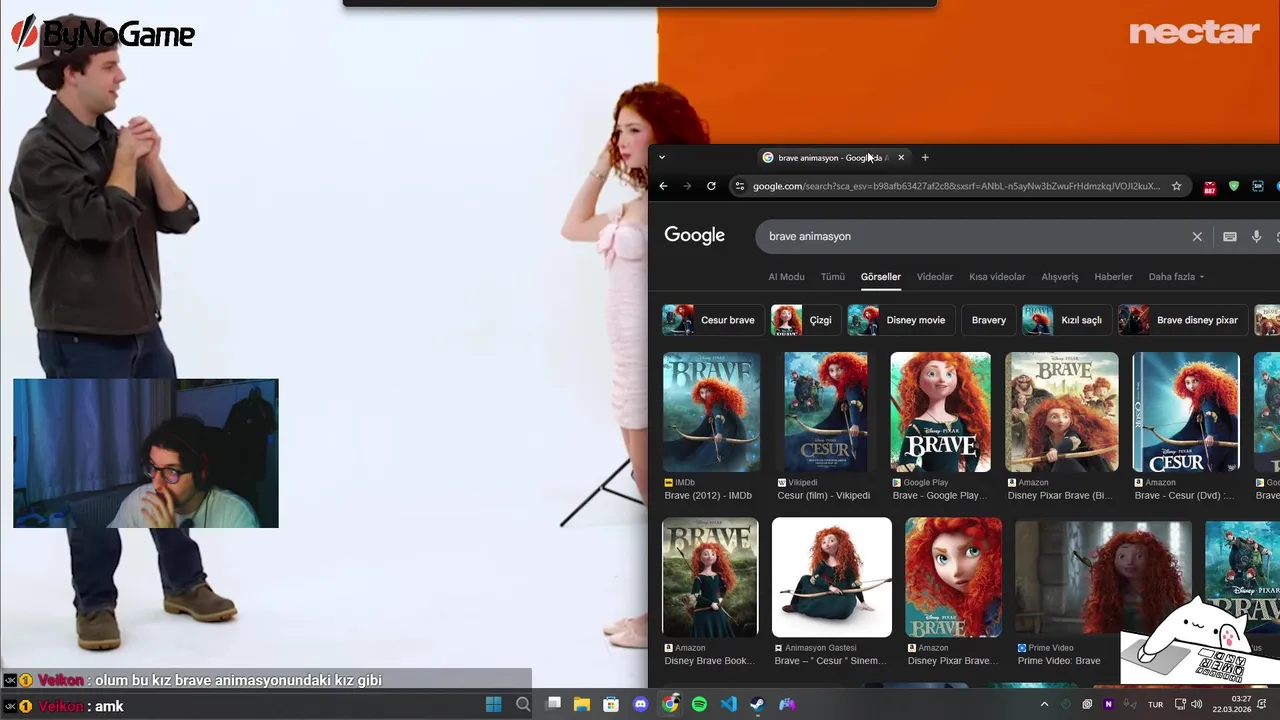Click the webcam overlay of the streamer
Viewport: 1280px width, 720px height.
coord(146,453)
